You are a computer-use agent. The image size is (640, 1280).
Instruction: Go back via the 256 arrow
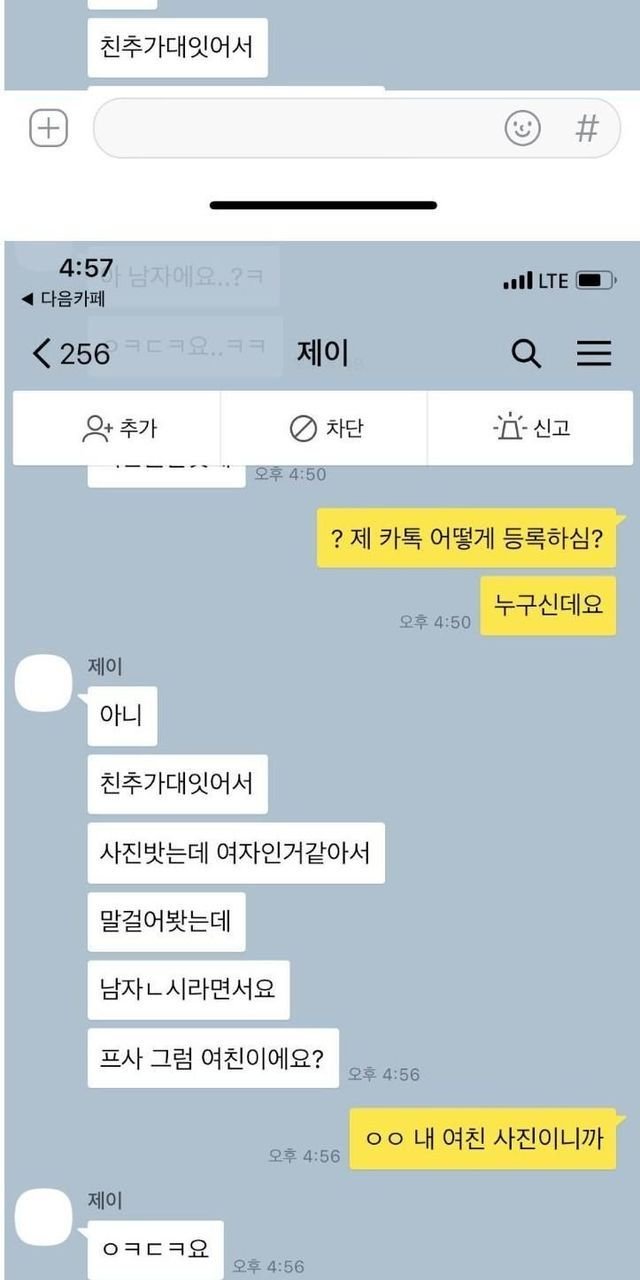point(70,353)
